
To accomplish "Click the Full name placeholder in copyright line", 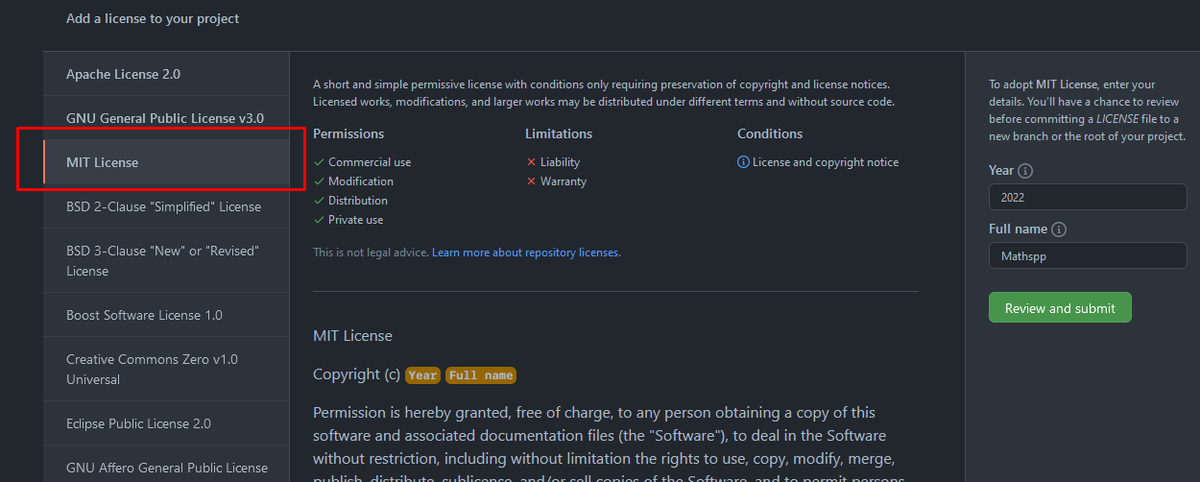I will point(481,375).
